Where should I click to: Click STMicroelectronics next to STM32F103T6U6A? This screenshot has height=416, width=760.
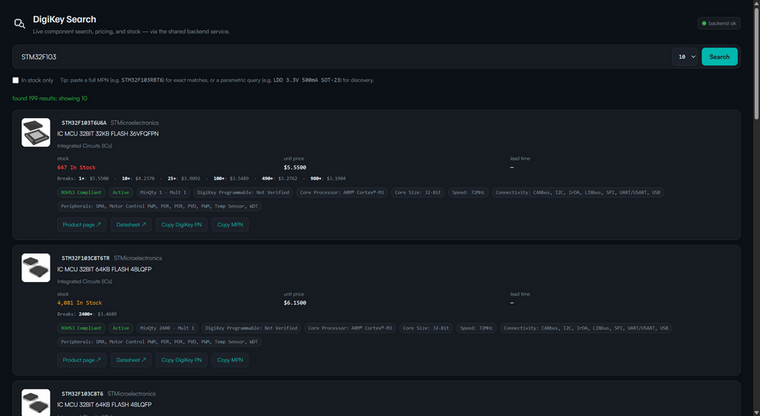tap(134, 123)
